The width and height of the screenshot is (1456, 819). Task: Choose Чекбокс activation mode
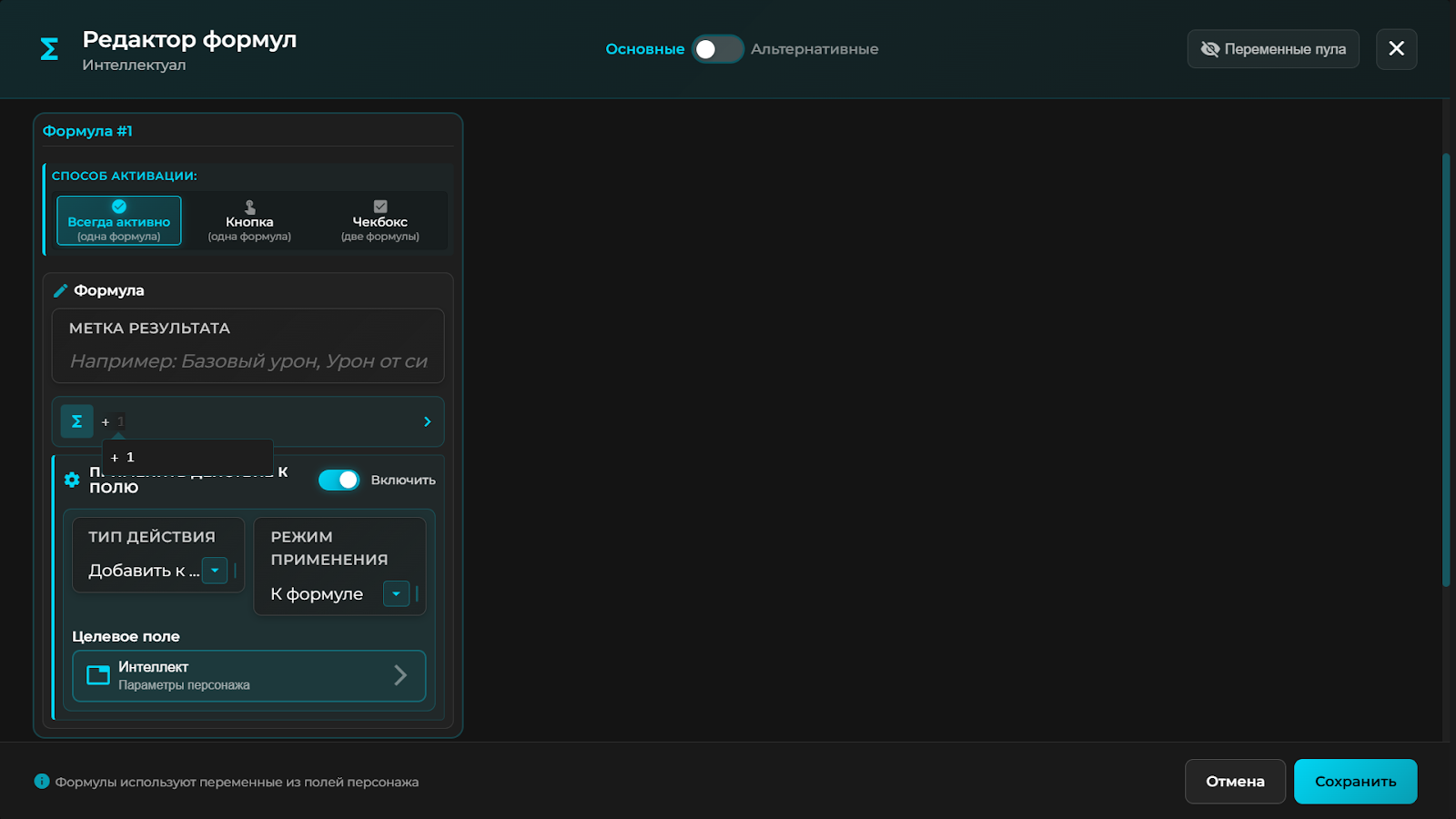tap(380, 221)
